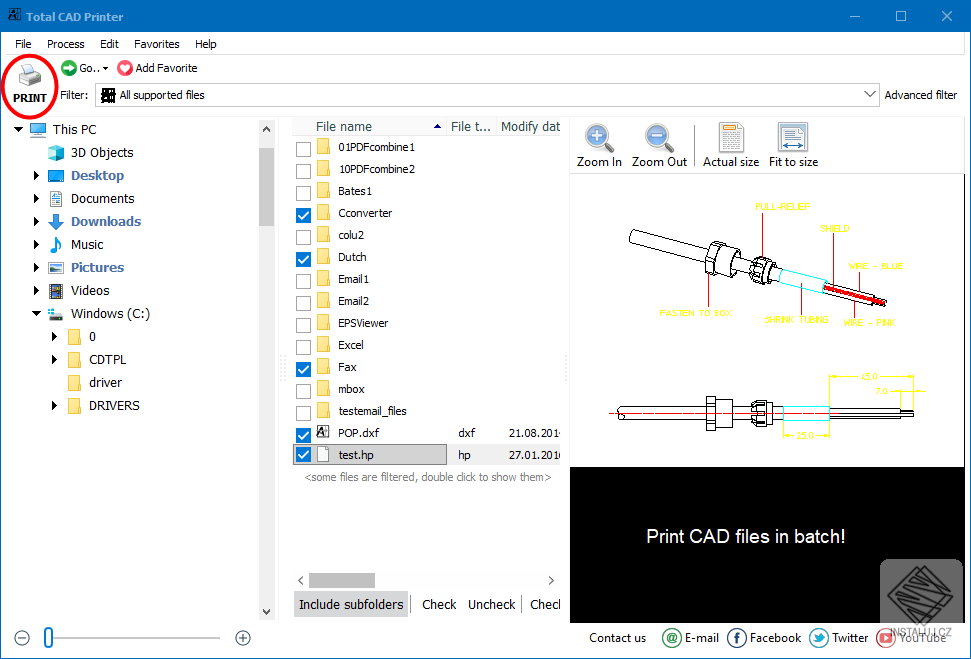The width and height of the screenshot is (971, 659).
Task: Uncheck the test.hp file checkbox
Action: point(303,455)
